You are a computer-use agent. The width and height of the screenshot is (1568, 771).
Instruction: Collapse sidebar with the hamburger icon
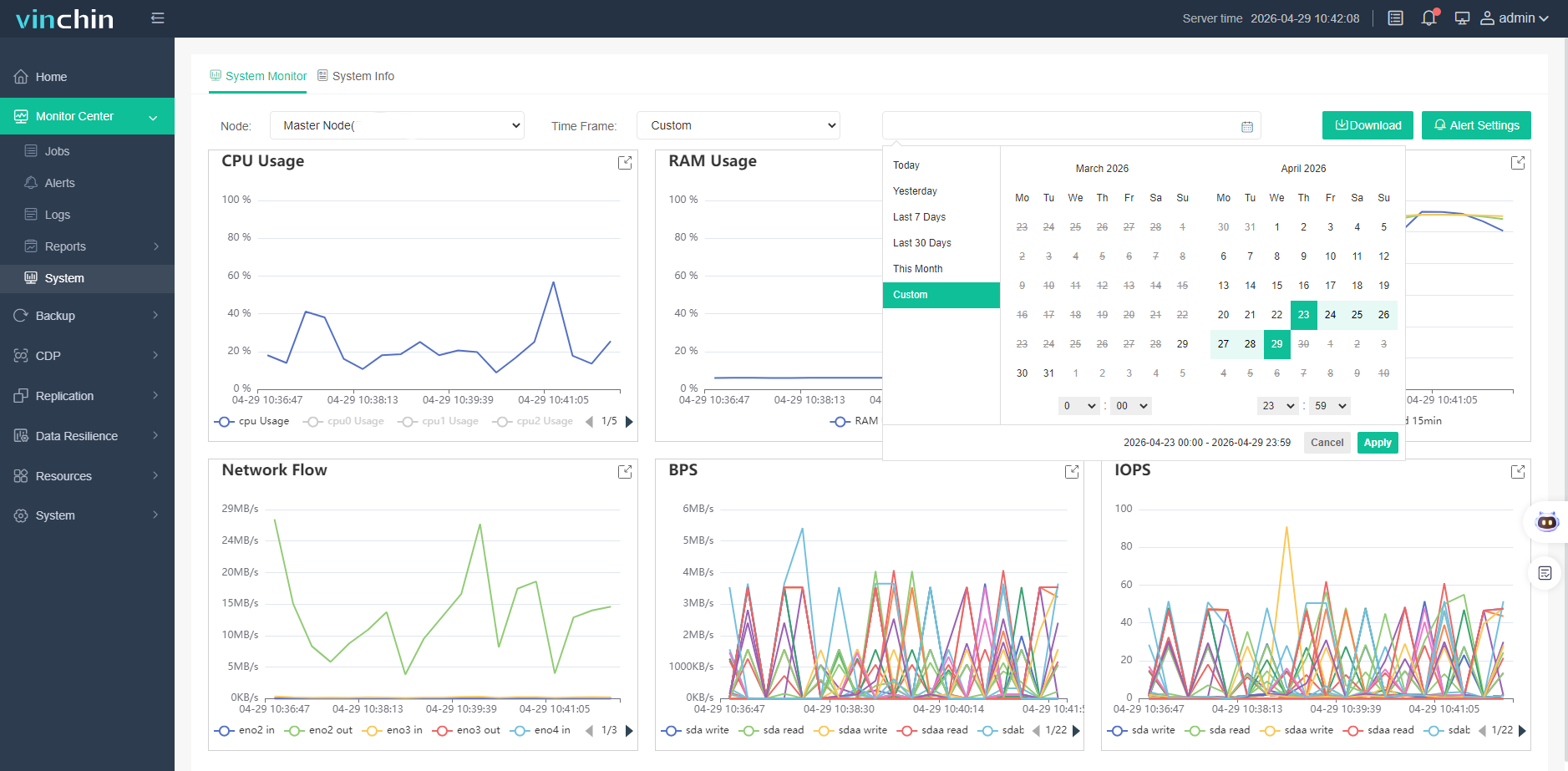(x=157, y=18)
